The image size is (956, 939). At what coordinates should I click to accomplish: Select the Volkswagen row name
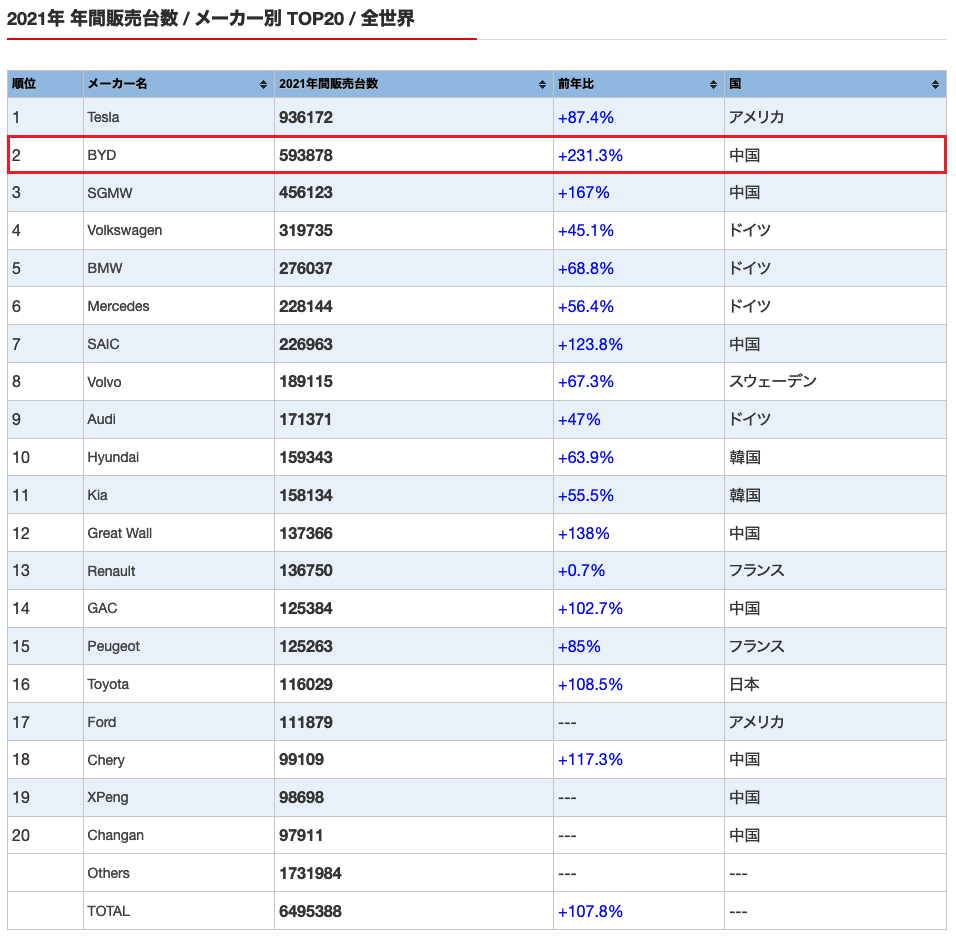pyautogui.click(x=125, y=230)
